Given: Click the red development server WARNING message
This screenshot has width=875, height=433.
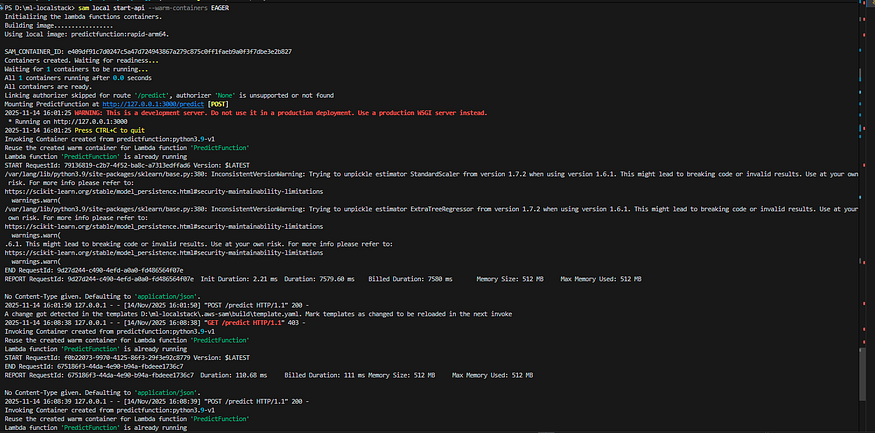Looking at the screenshot, I should point(281,113).
